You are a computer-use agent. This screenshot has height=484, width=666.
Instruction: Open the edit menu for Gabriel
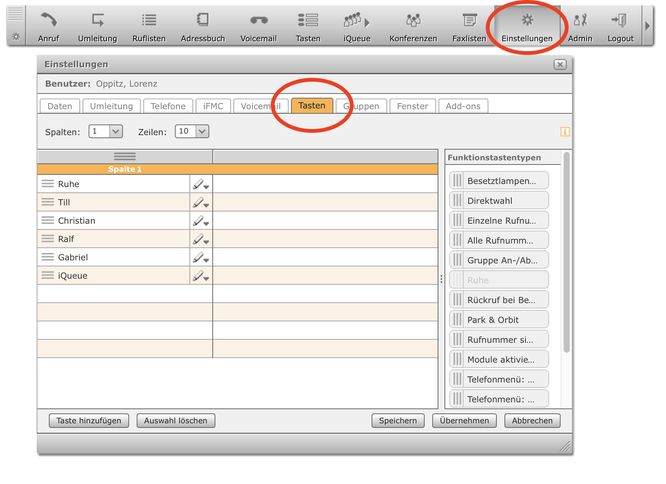tap(201, 257)
